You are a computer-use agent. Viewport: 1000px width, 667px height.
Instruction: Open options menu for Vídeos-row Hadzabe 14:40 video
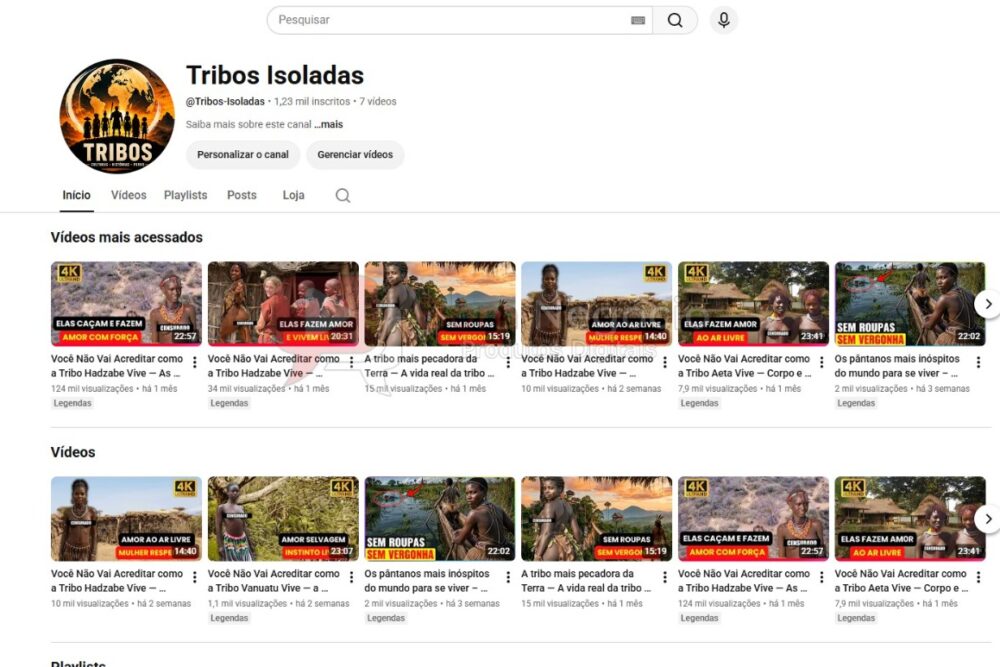pos(195,577)
